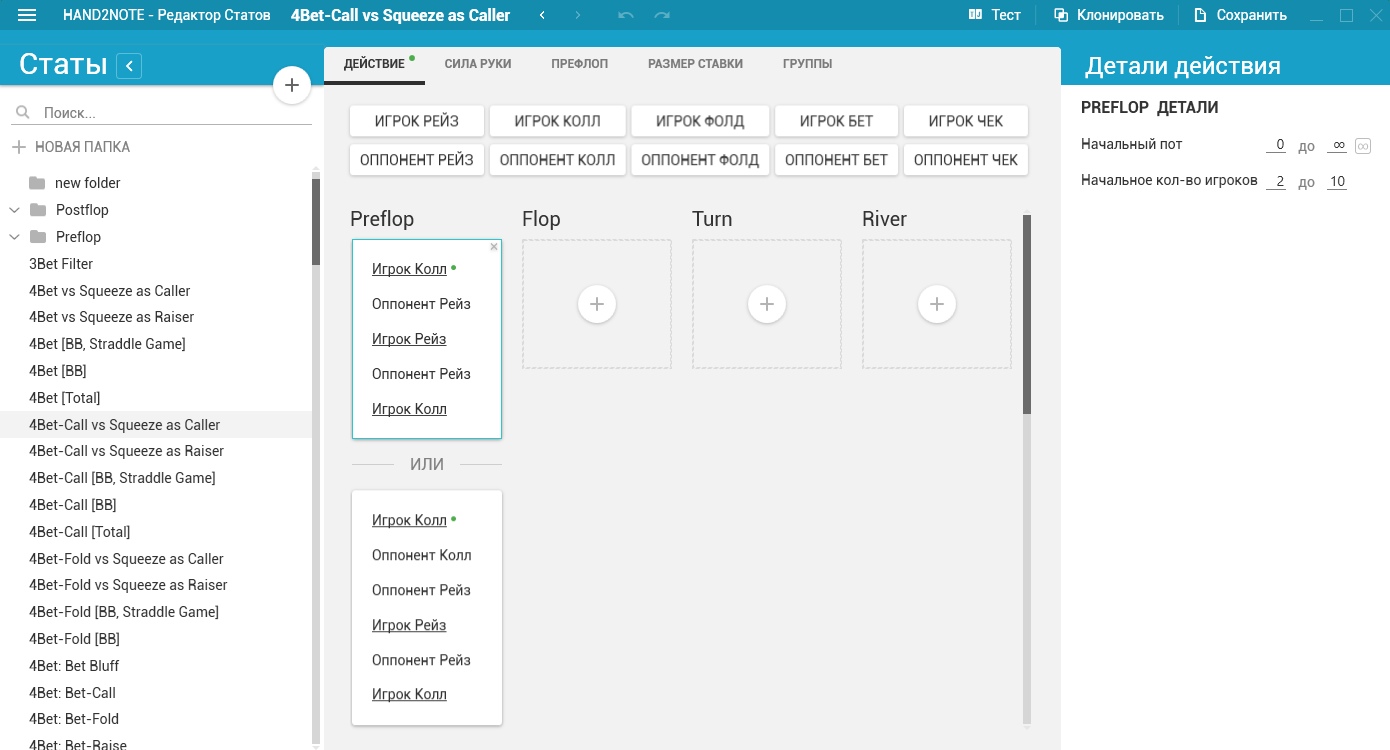
Task: Click the ИГРОК ФОЛД button
Action: tap(700, 121)
